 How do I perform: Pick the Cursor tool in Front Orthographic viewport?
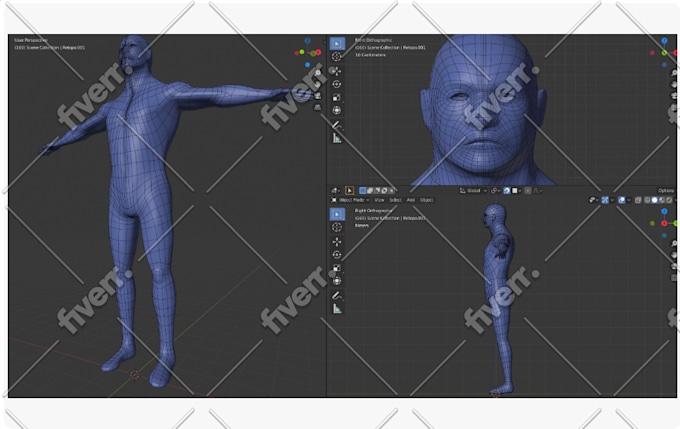337,56
